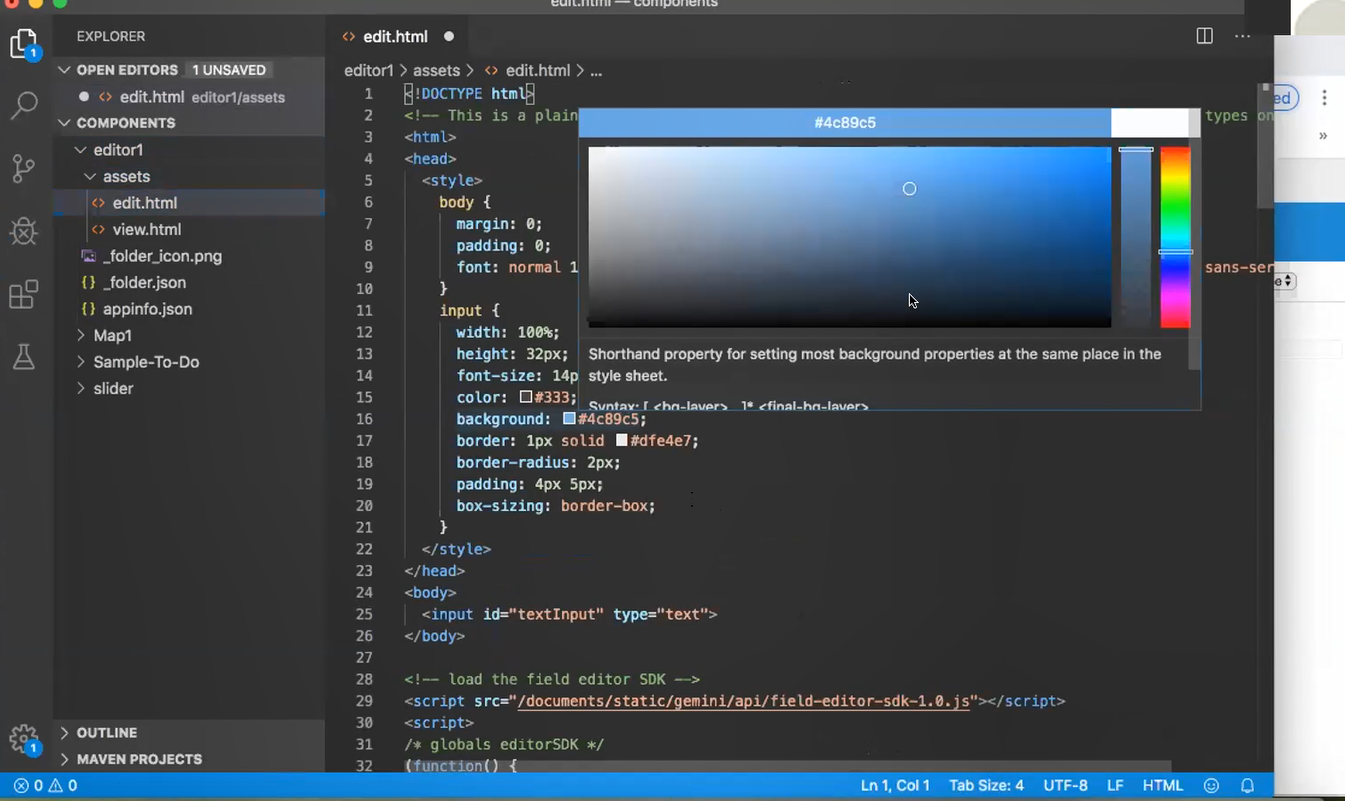Viewport: 1345px width, 801px height.
Task: Expand the Map1 folder
Action: point(112,336)
